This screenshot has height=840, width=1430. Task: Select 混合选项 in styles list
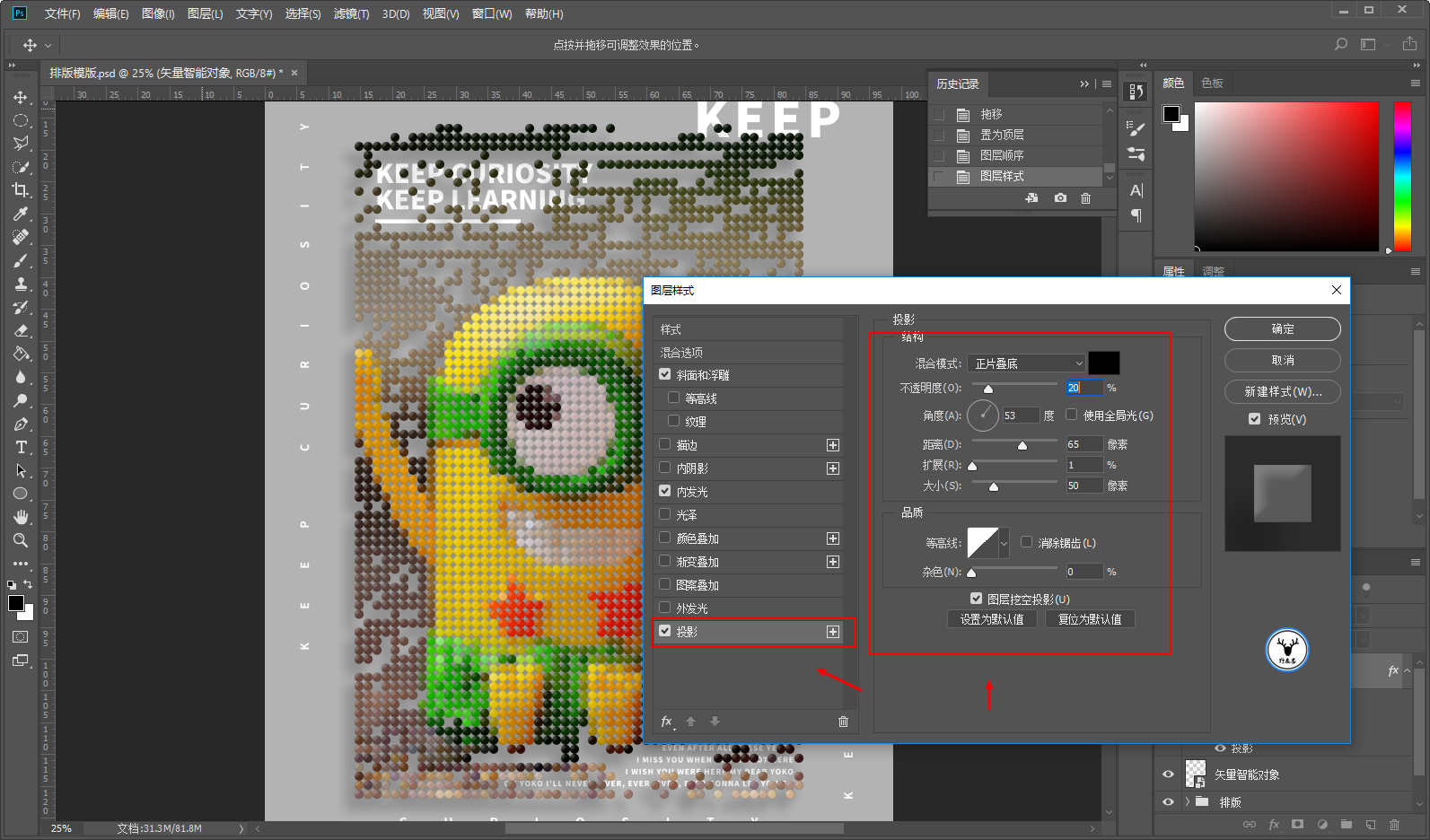(x=749, y=353)
